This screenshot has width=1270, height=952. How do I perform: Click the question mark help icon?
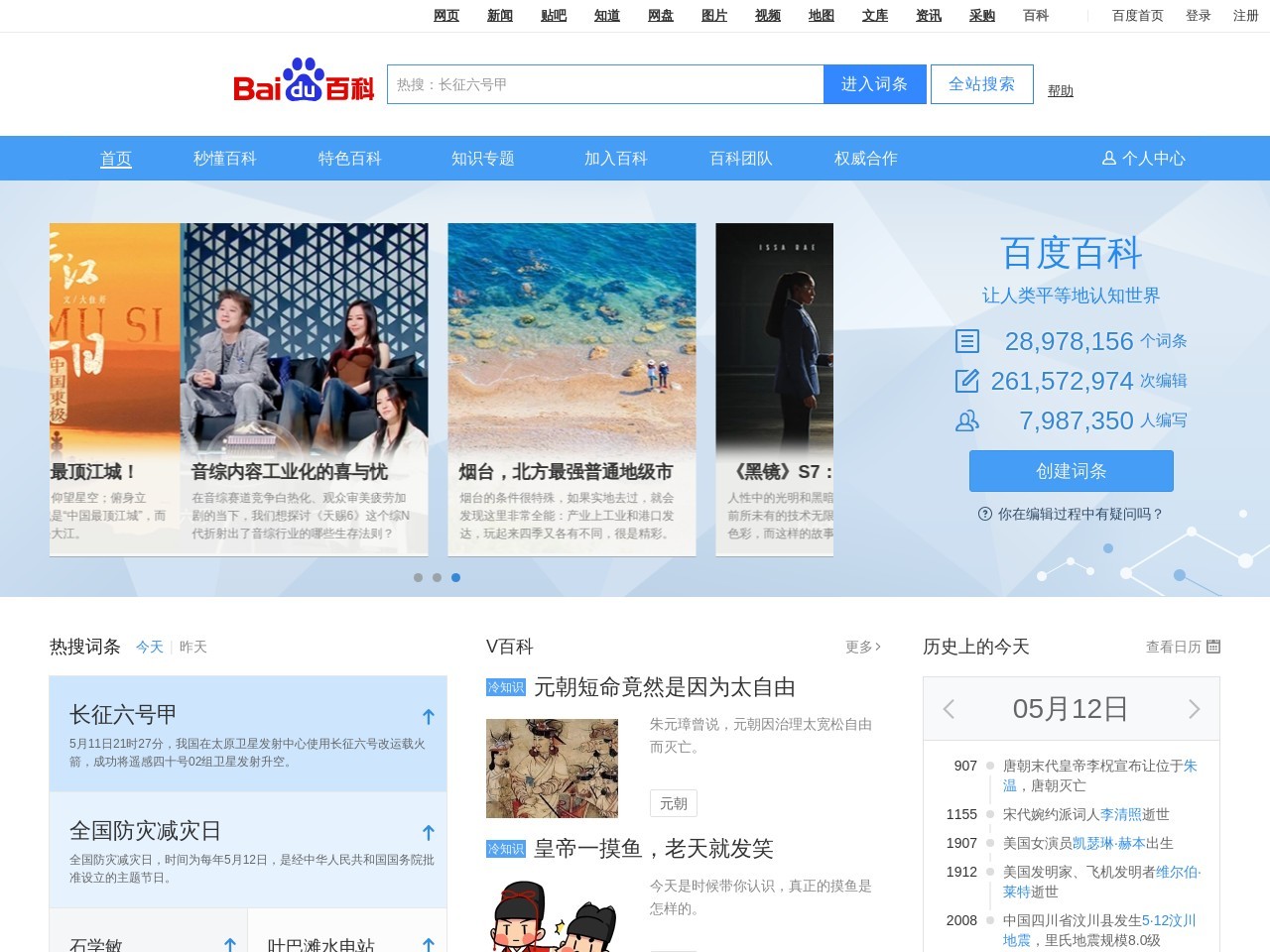[x=985, y=514]
